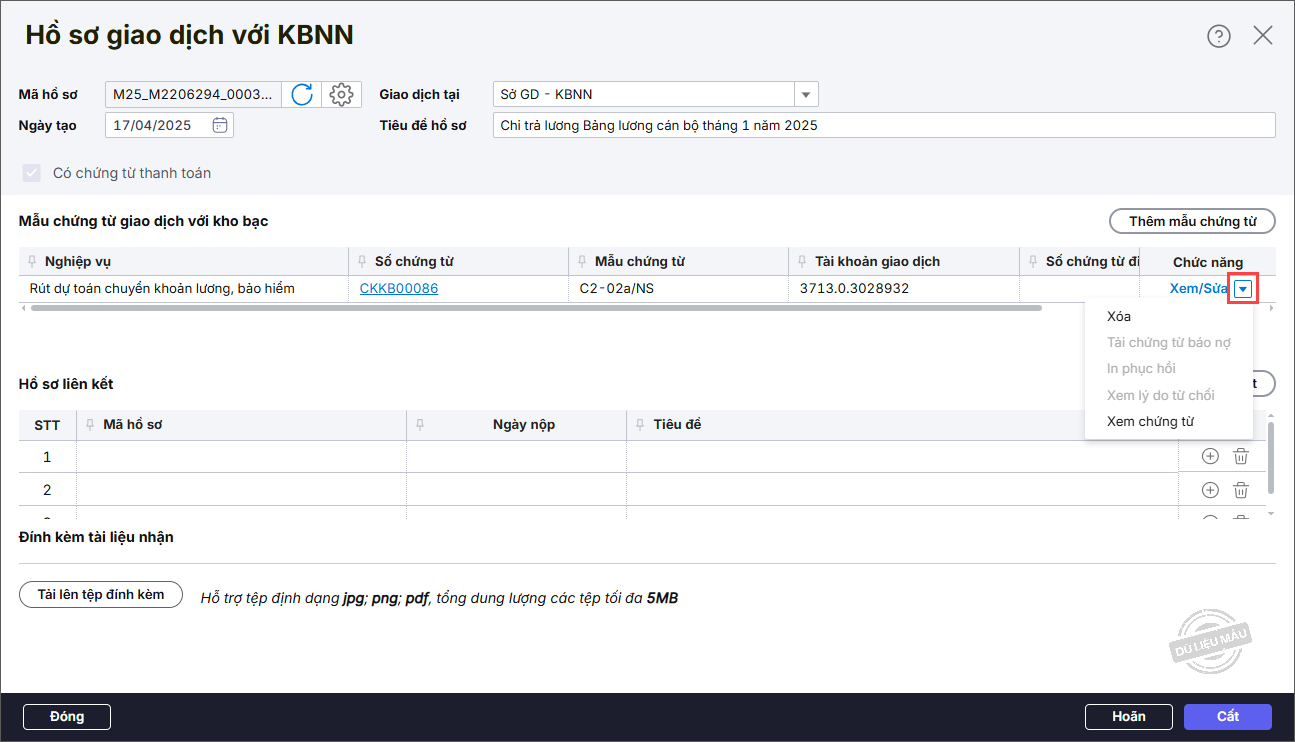Open settings gear beside Mã hồ sơ field
1295x742 pixels.
(341, 95)
